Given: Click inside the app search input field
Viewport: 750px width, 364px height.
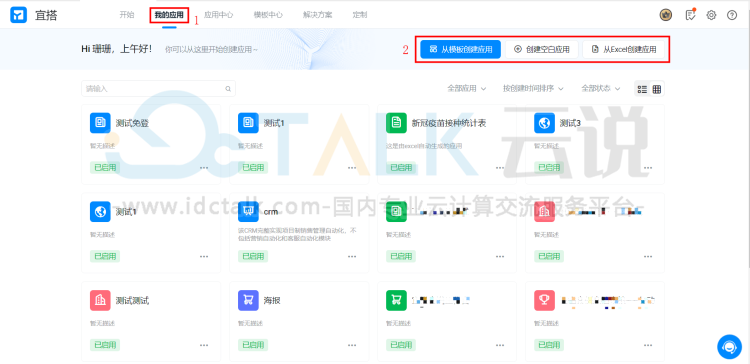Looking at the screenshot, I should [x=158, y=88].
